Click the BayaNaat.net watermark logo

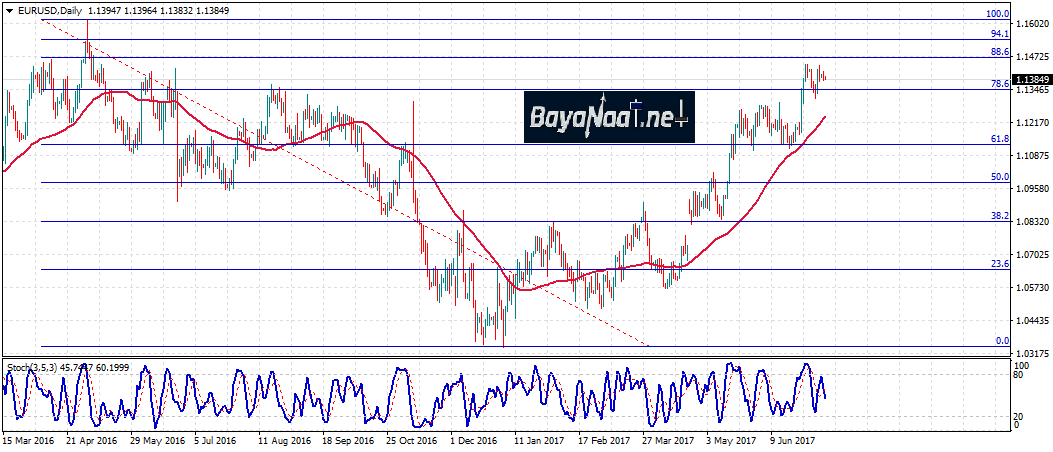point(608,116)
